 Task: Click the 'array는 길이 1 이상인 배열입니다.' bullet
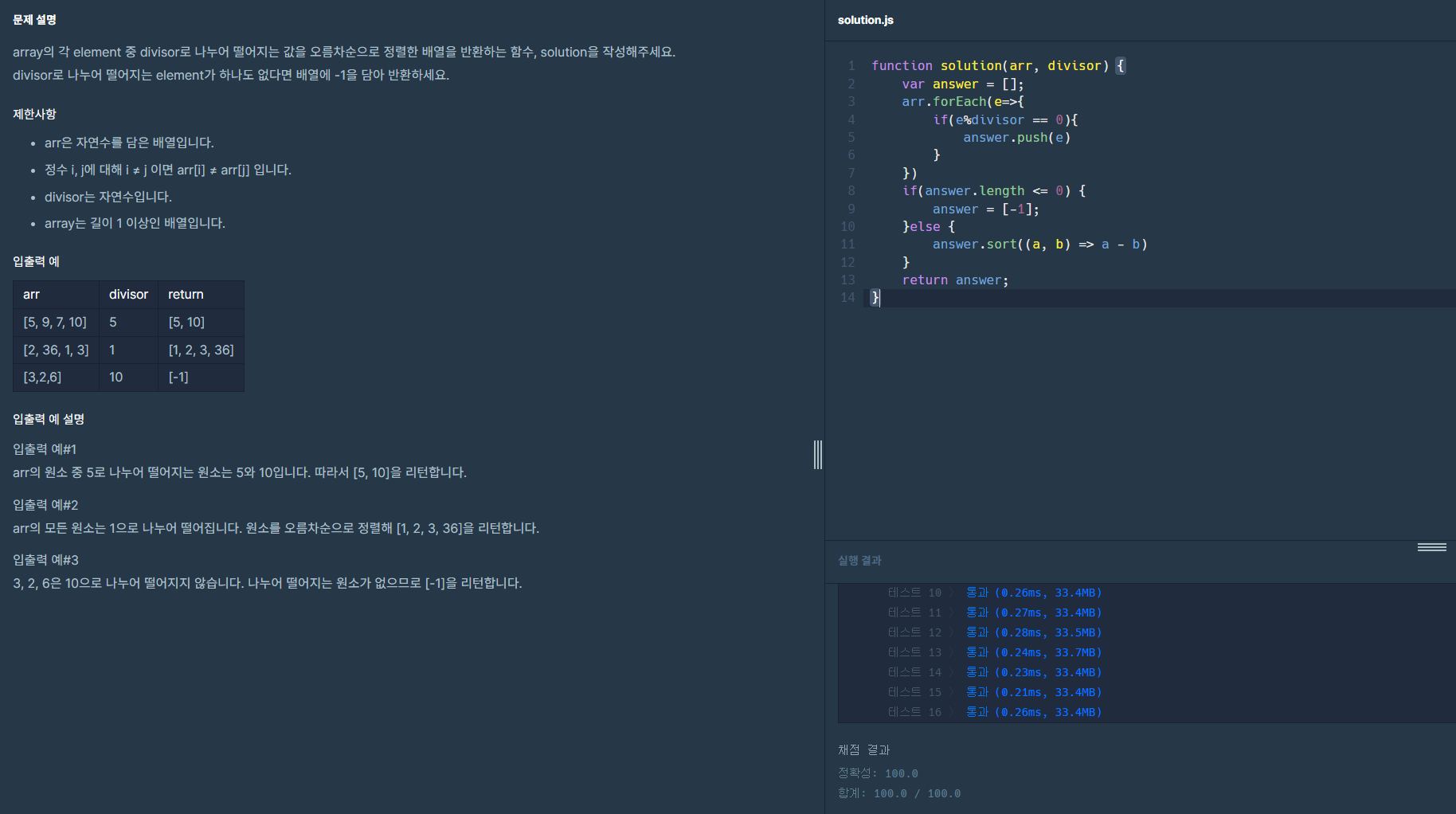[135, 223]
